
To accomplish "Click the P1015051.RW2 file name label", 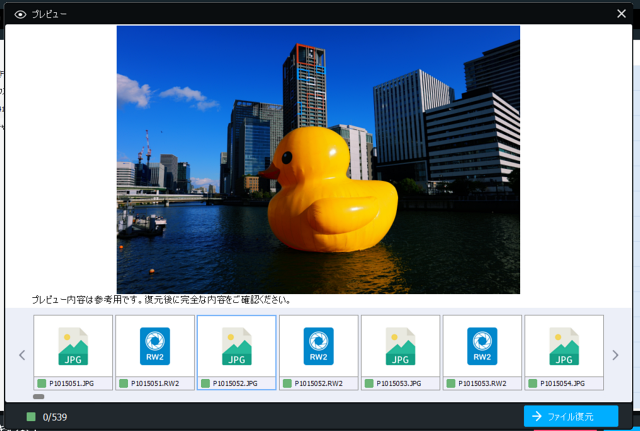I will tap(155, 383).
